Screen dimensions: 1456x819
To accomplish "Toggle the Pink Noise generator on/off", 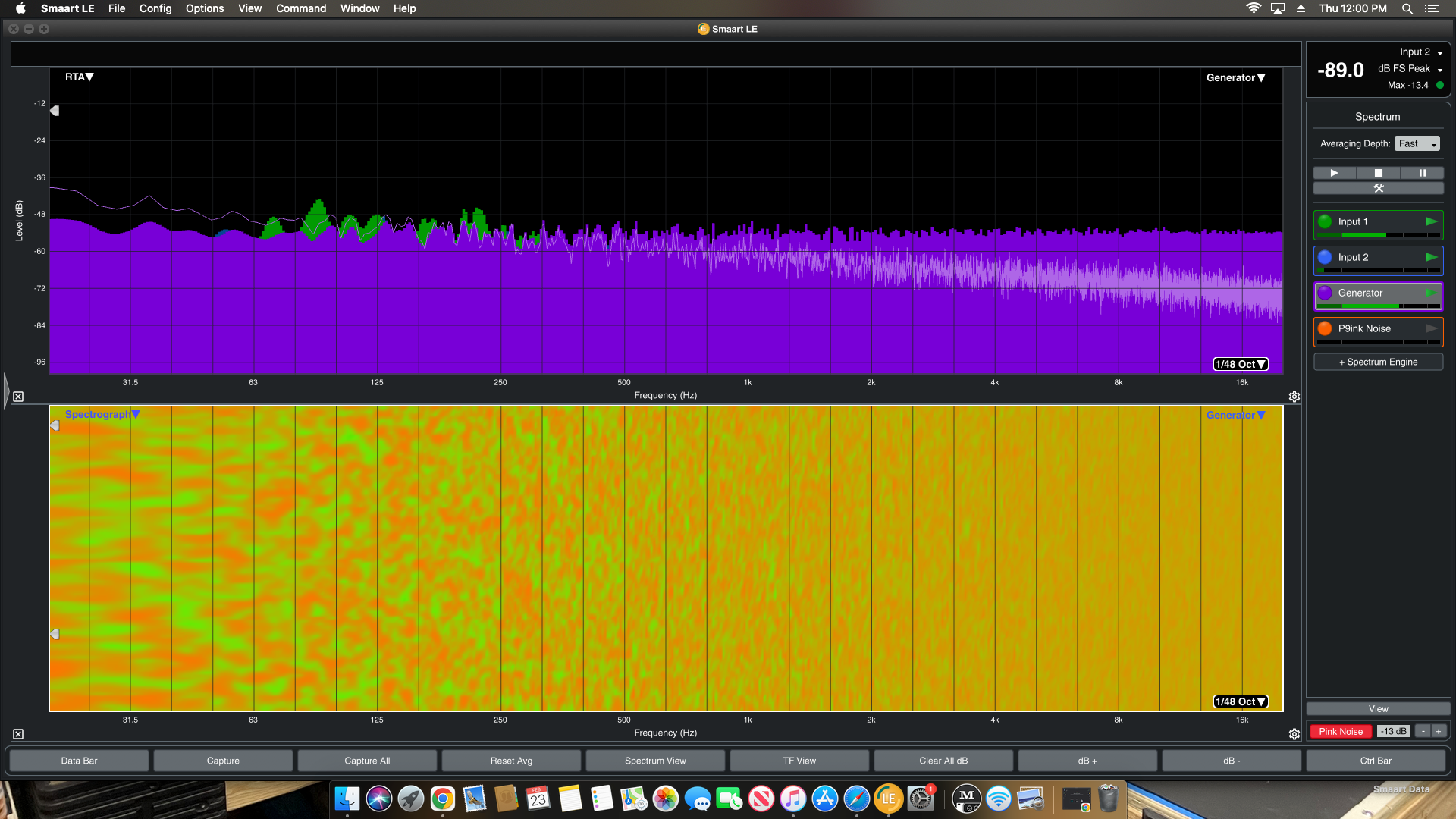I will click(x=1340, y=731).
